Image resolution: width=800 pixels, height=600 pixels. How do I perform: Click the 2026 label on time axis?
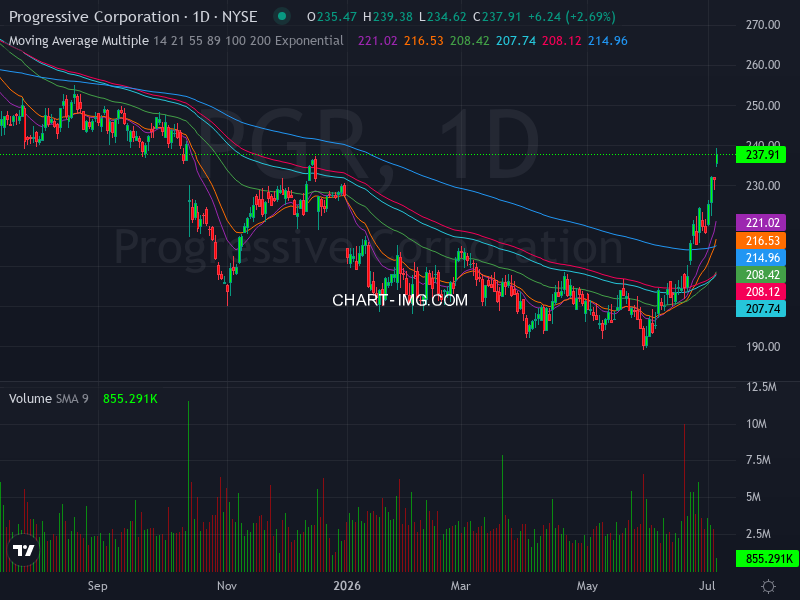347,586
